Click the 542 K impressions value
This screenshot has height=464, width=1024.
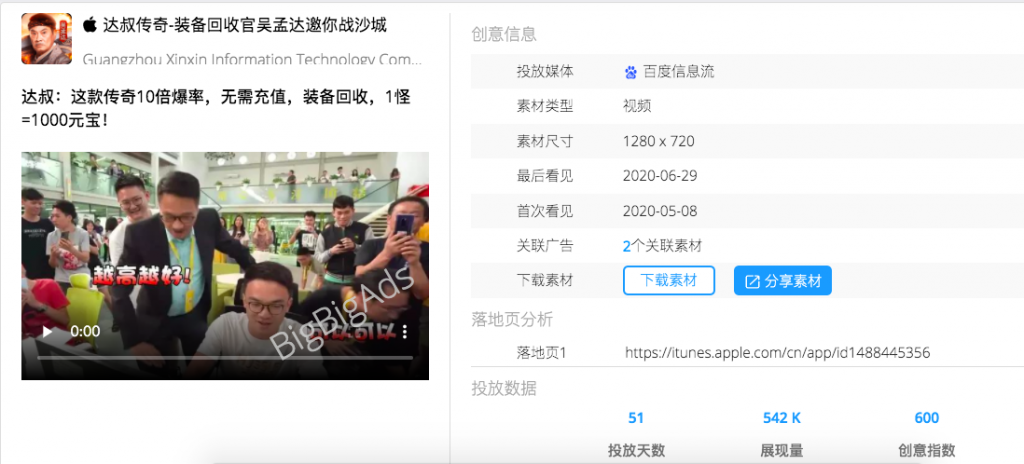click(x=782, y=418)
